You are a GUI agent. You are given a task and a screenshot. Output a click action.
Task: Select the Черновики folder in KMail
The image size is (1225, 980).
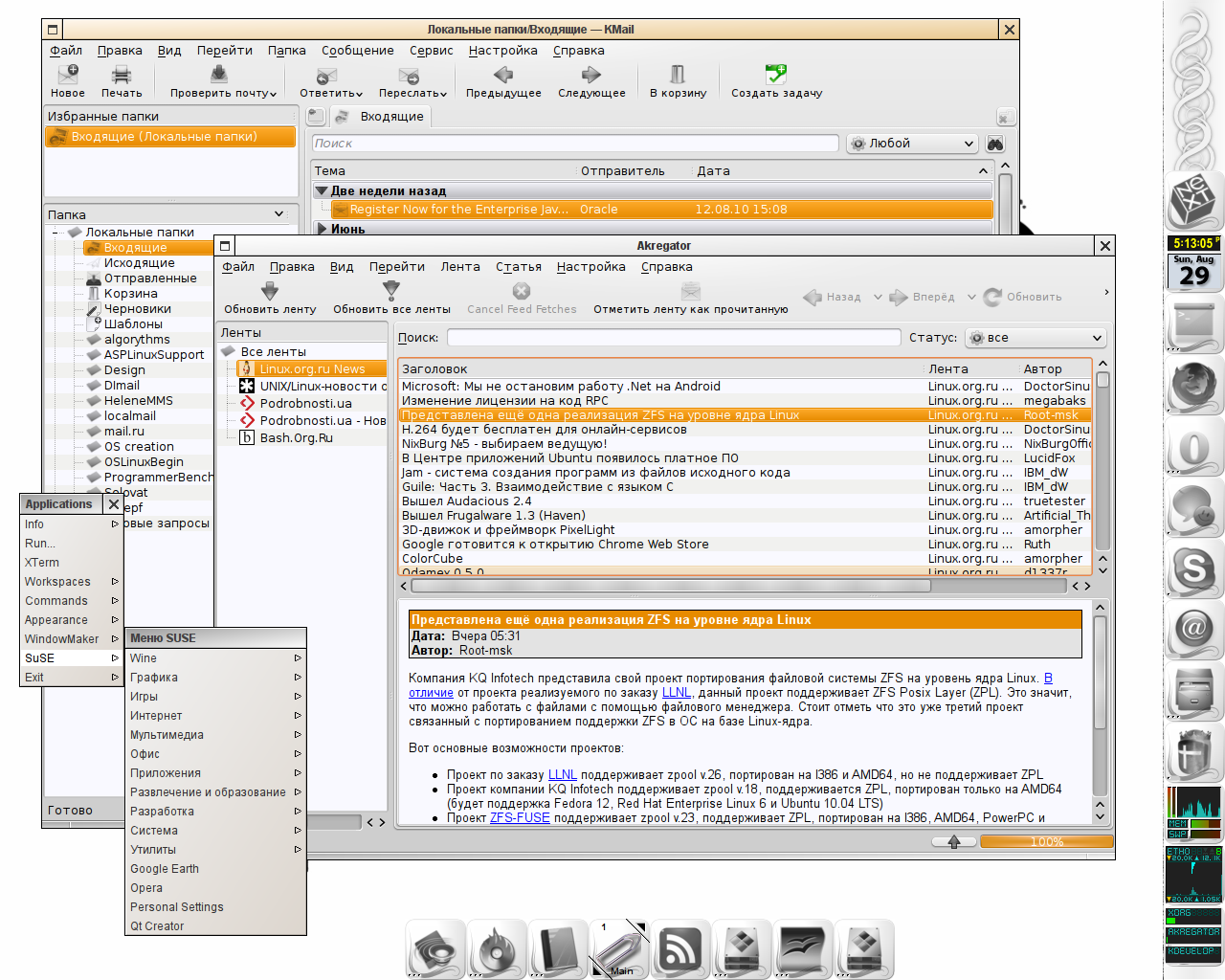click(x=138, y=309)
